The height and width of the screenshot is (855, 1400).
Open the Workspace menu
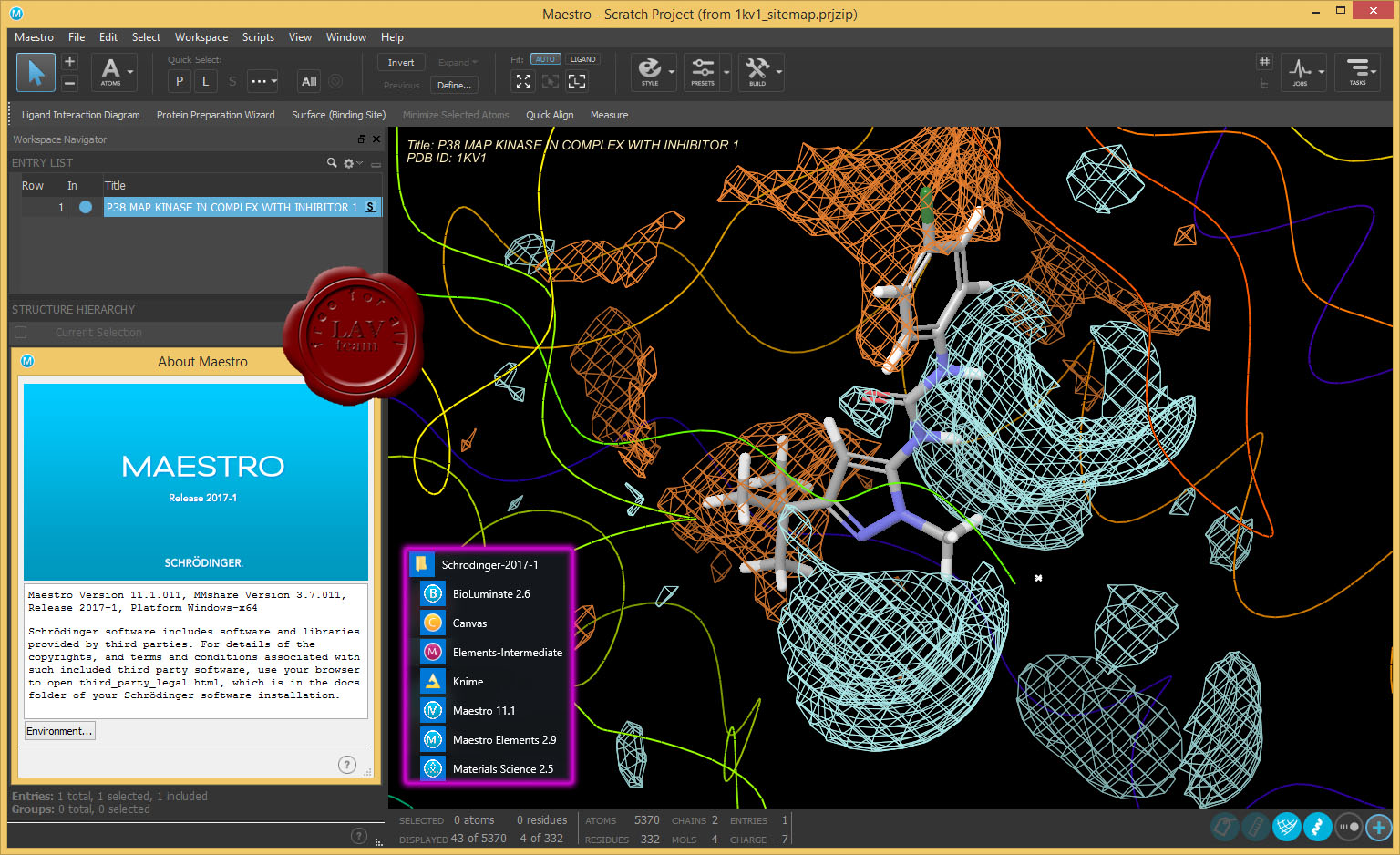tap(201, 37)
